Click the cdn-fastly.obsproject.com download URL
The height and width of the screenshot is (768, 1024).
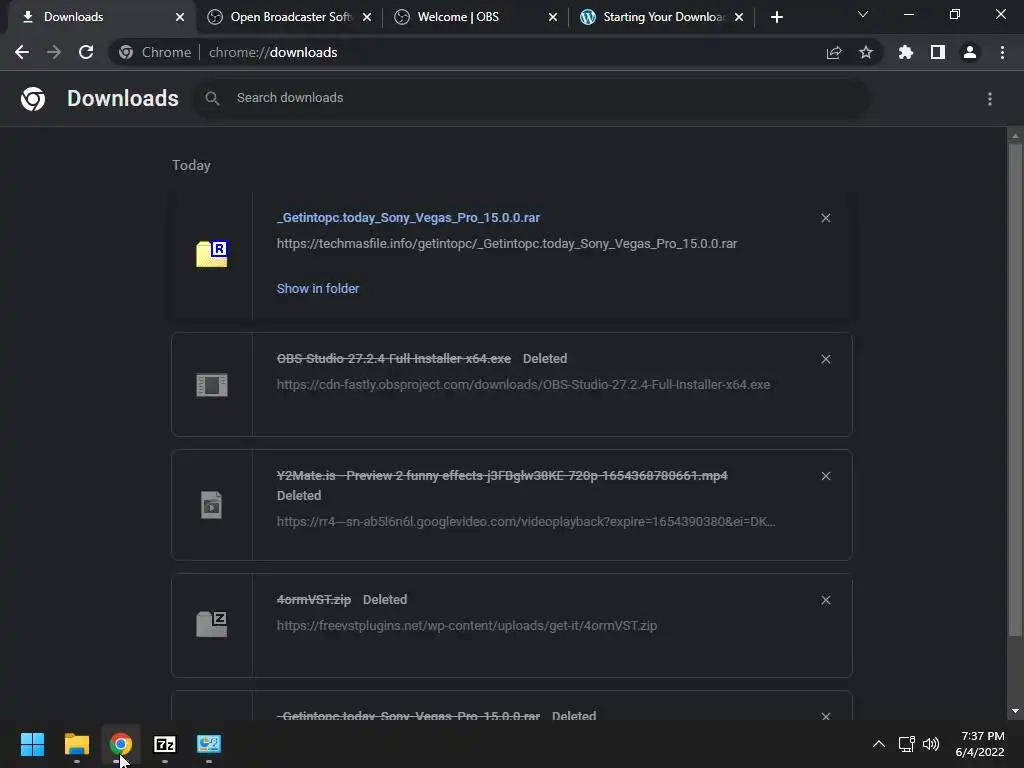pyautogui.click(x=523, y=385)
